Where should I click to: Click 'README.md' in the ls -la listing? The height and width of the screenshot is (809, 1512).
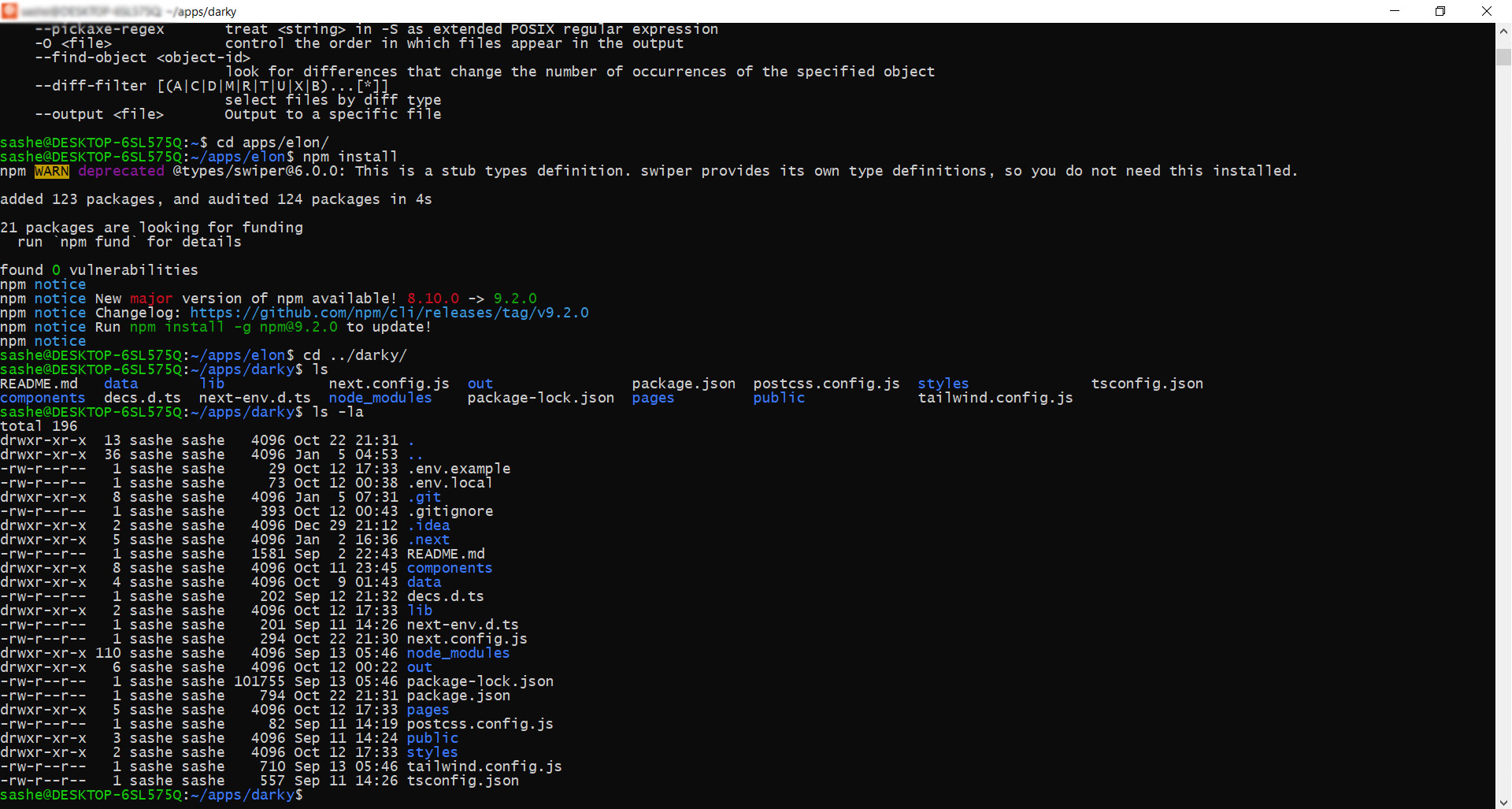click(446, 554)
